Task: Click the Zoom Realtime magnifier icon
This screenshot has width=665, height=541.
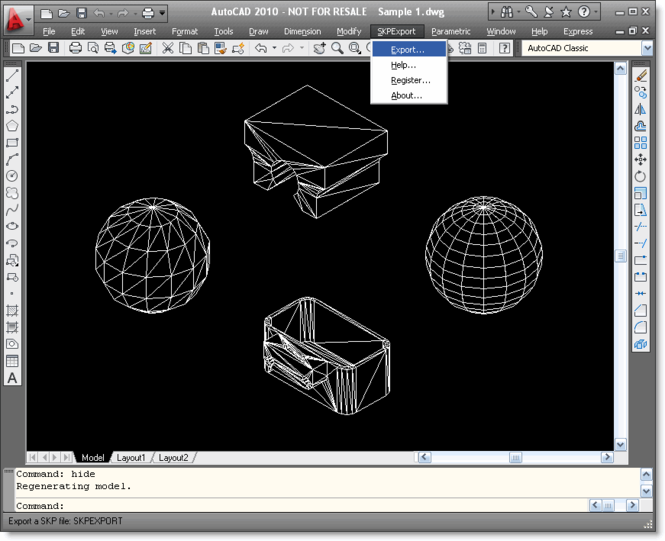Action: tap(337, 48)
